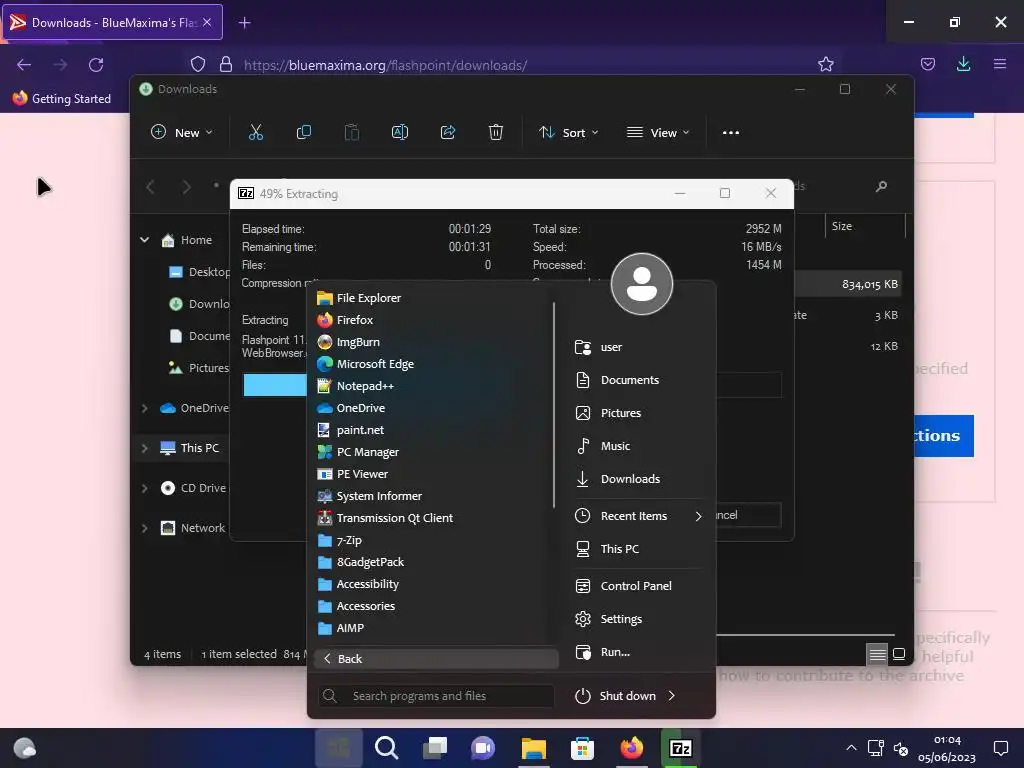The image size is (1024, 768).
Task: Click the 7-Zip taskbar icon
Action: (680, 748)
